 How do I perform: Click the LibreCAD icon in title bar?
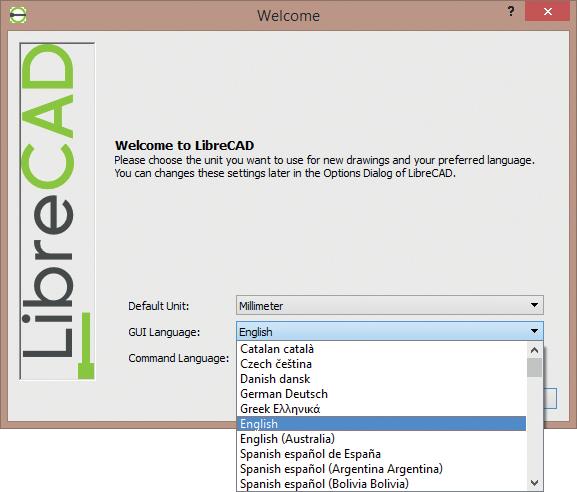17,15
